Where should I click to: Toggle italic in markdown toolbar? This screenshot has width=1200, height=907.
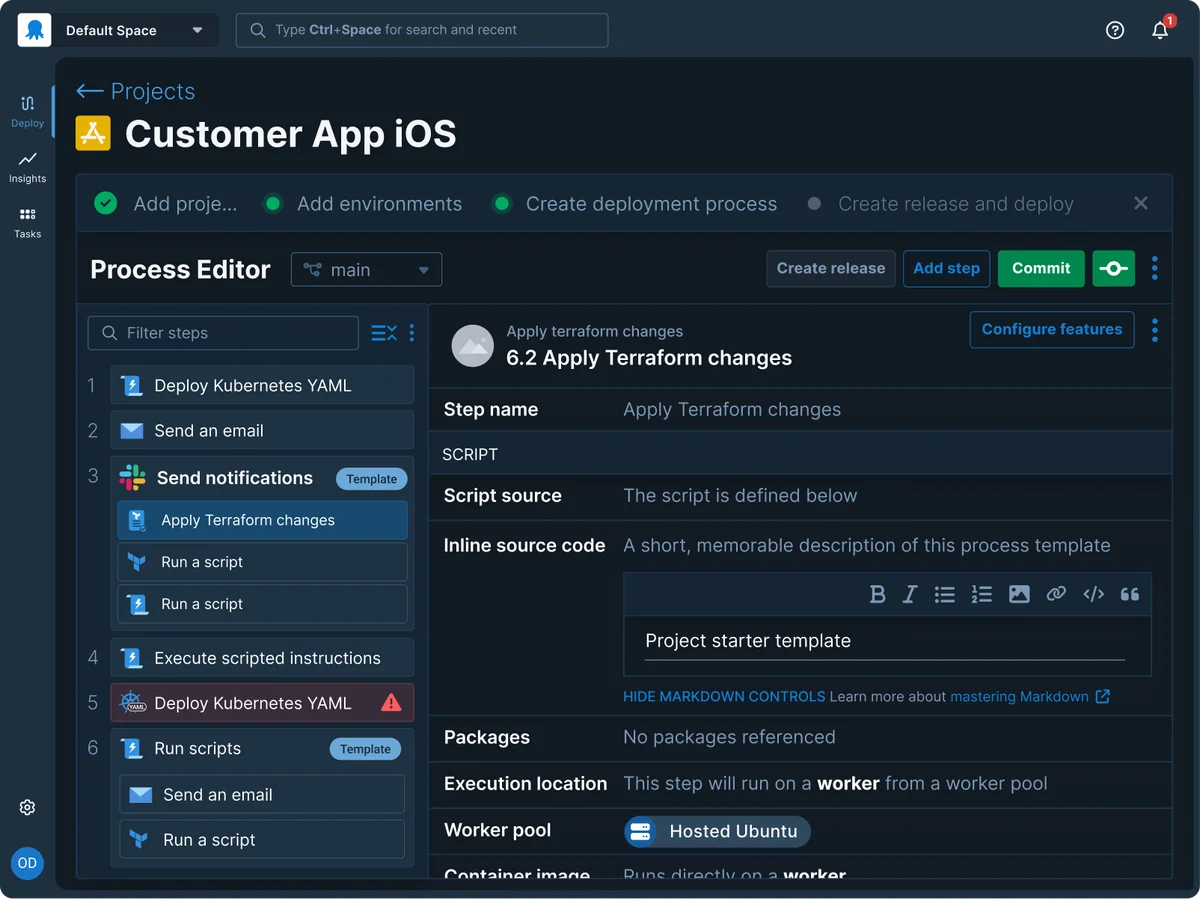pos(910,594)
